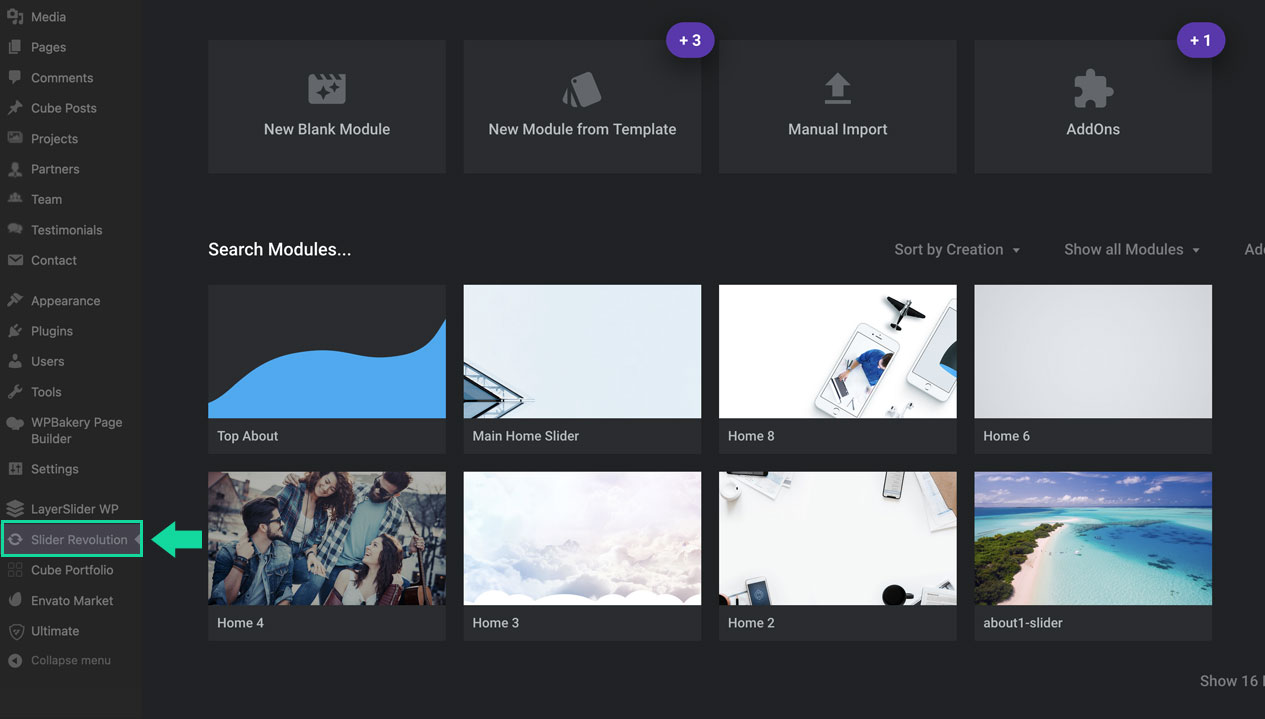This screenshot has height=719, width=1265.
Task: Open the Appearance menu item
Action: point(65,301)
